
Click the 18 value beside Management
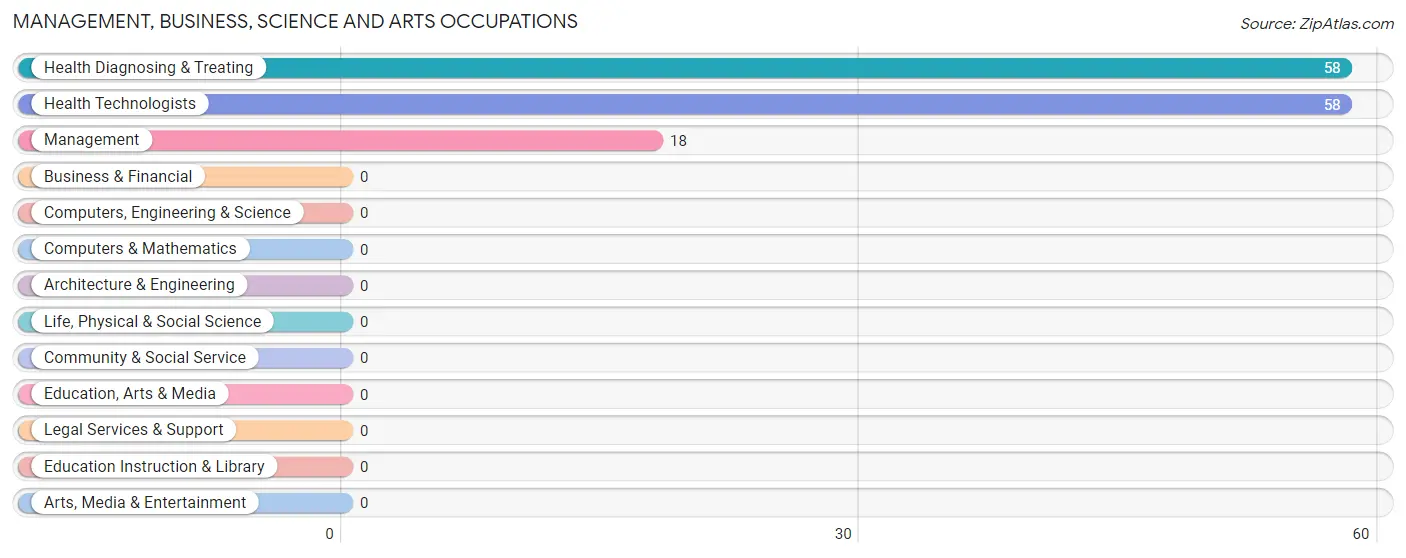pyautogui.click(x=678, y=141)
